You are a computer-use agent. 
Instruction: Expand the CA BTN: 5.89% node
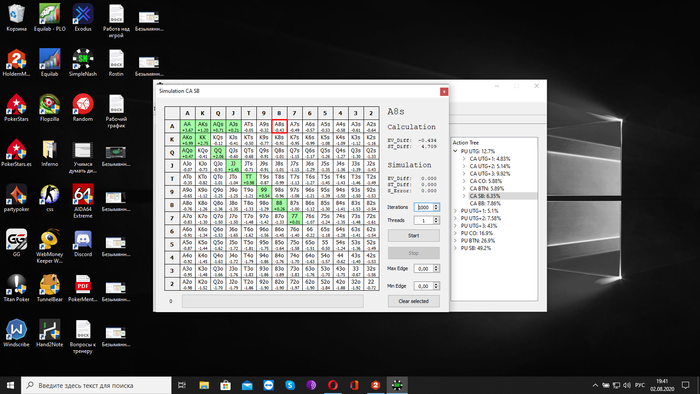click(464, 189)
